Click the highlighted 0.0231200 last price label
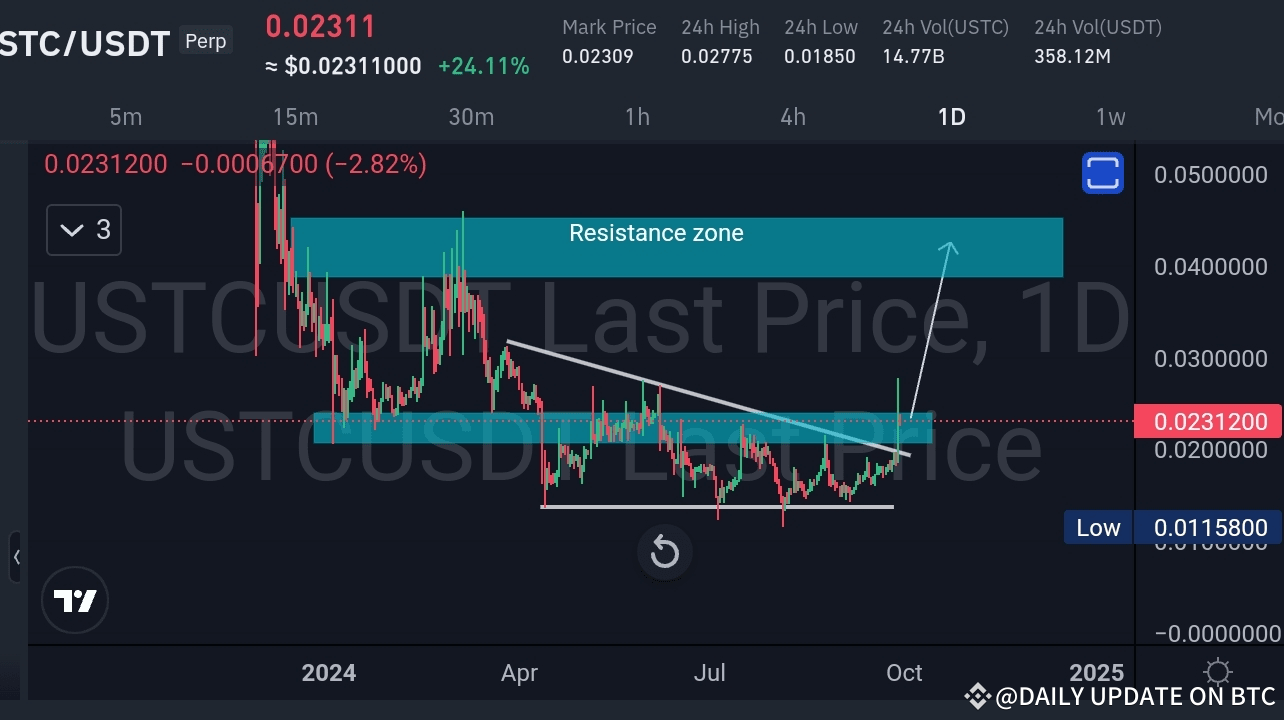Screen dimensions: 1284x720 [1210, 421]
